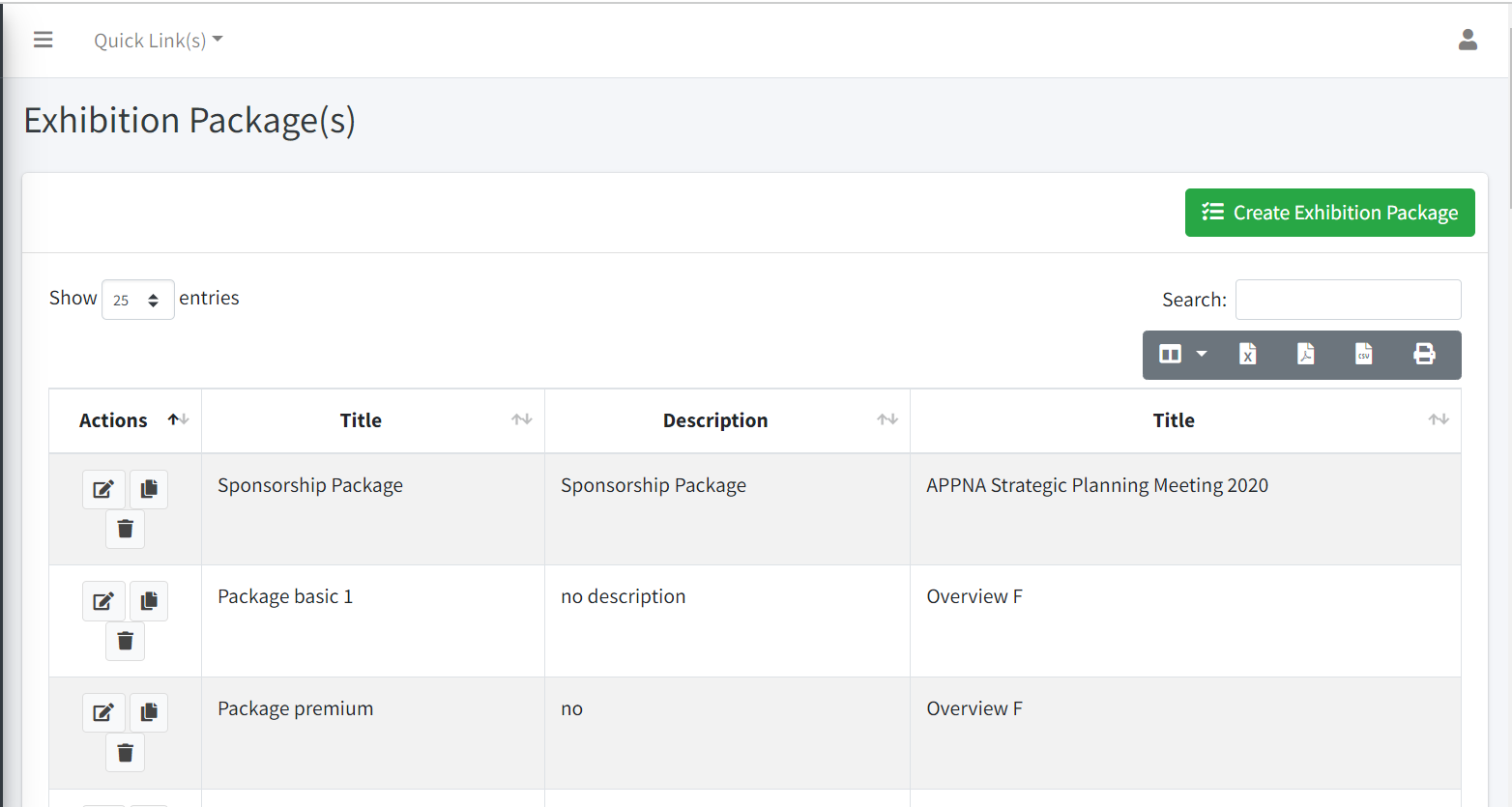Viewport: 1512px width, 807px height.
Task: Delete the Sponsorship Package row
Action: [125, 529]
